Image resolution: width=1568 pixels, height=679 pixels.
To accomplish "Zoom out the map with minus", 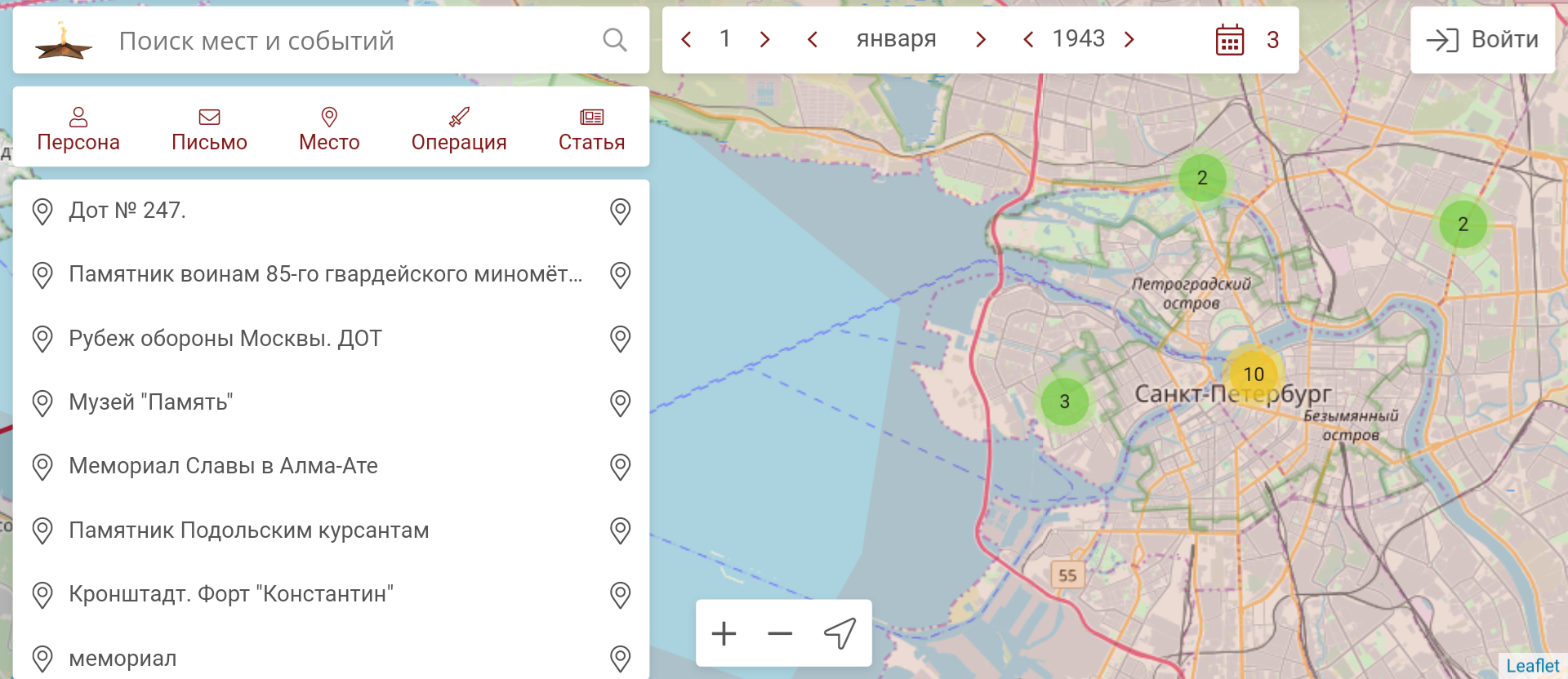I will pyautogui.click(x=780, y=633).
